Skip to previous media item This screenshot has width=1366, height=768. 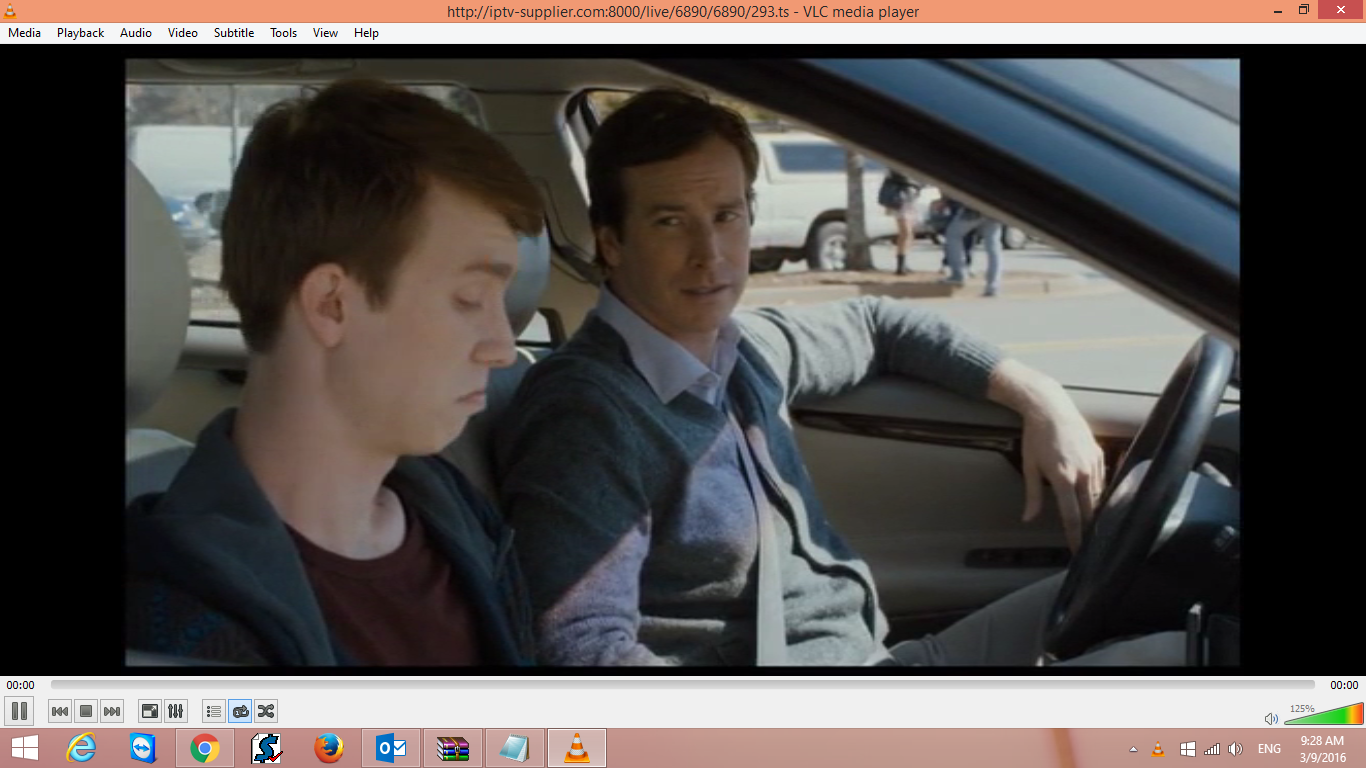pyautogui.click(x=60, y=711)
